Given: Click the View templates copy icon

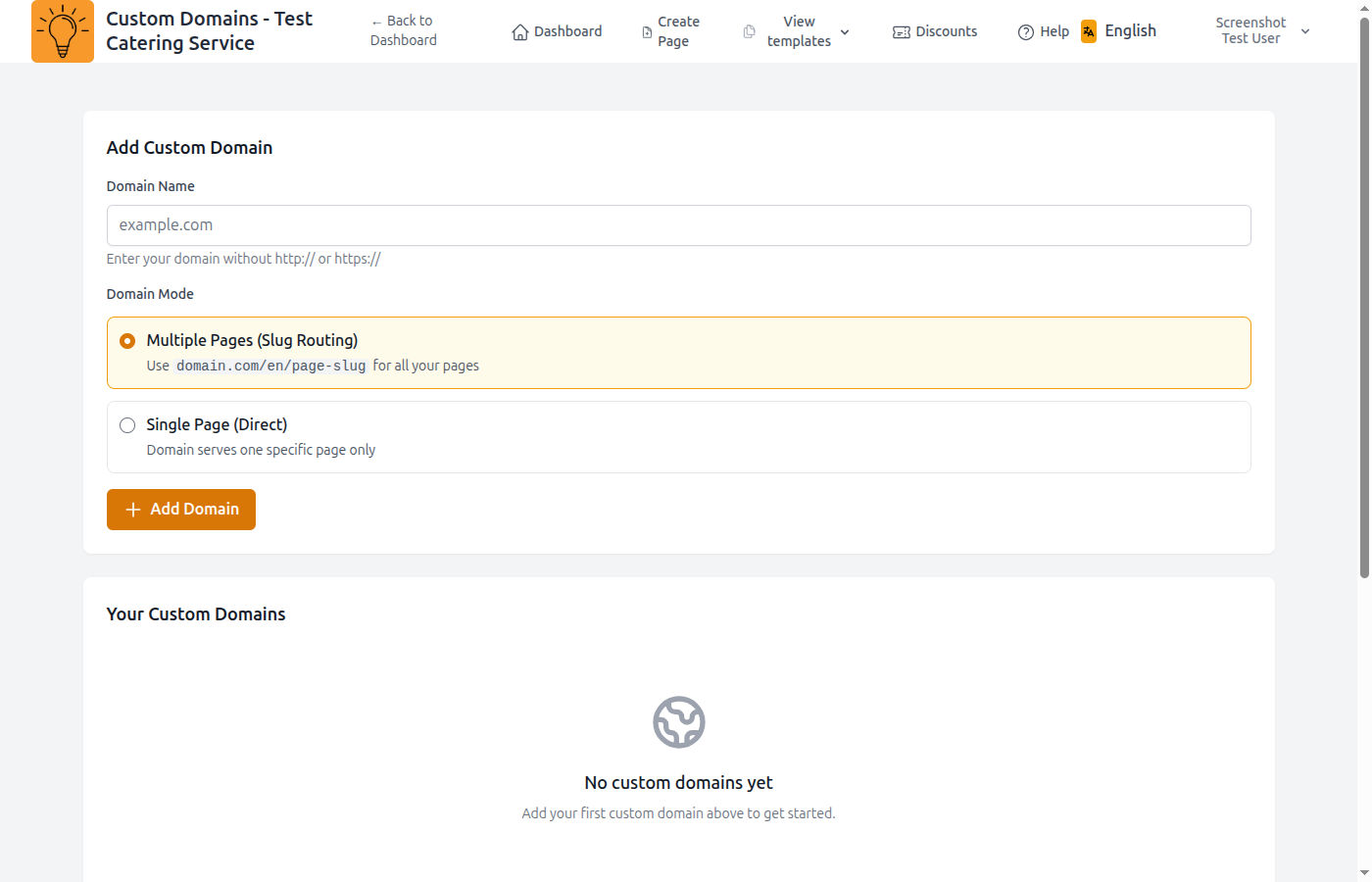Looking at the screenshot, I should coord(750,31).
